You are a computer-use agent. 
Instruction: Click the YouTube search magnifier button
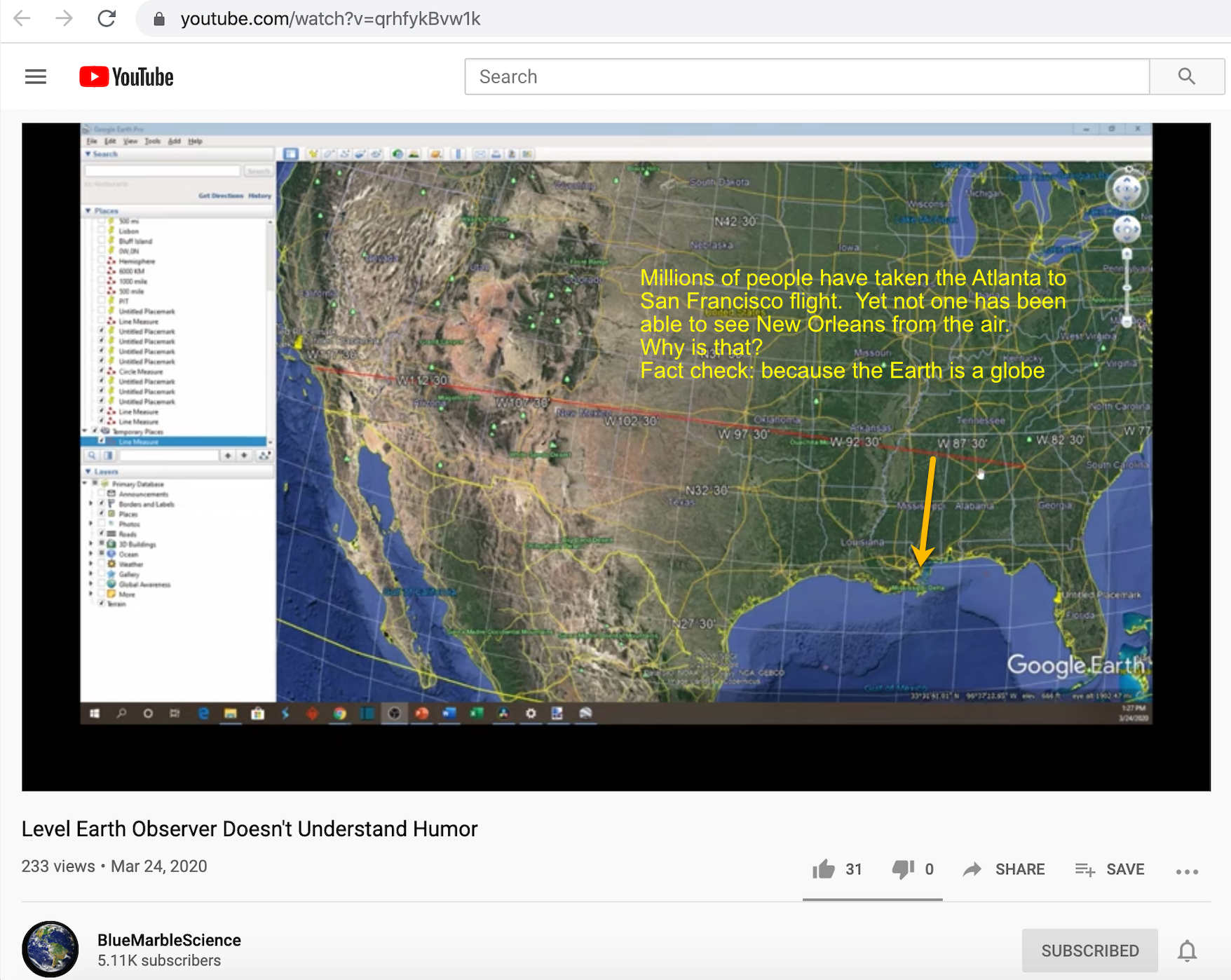1187,76
